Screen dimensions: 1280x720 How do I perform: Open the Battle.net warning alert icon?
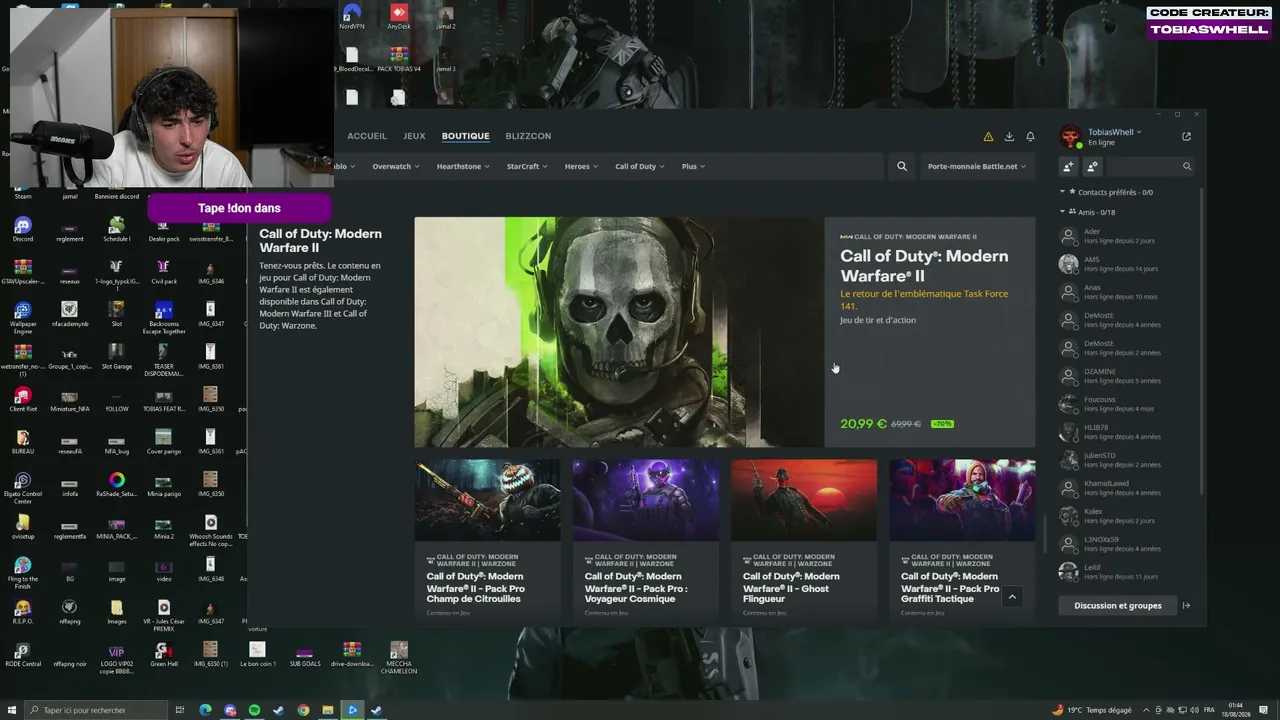(x=988, y=137)
